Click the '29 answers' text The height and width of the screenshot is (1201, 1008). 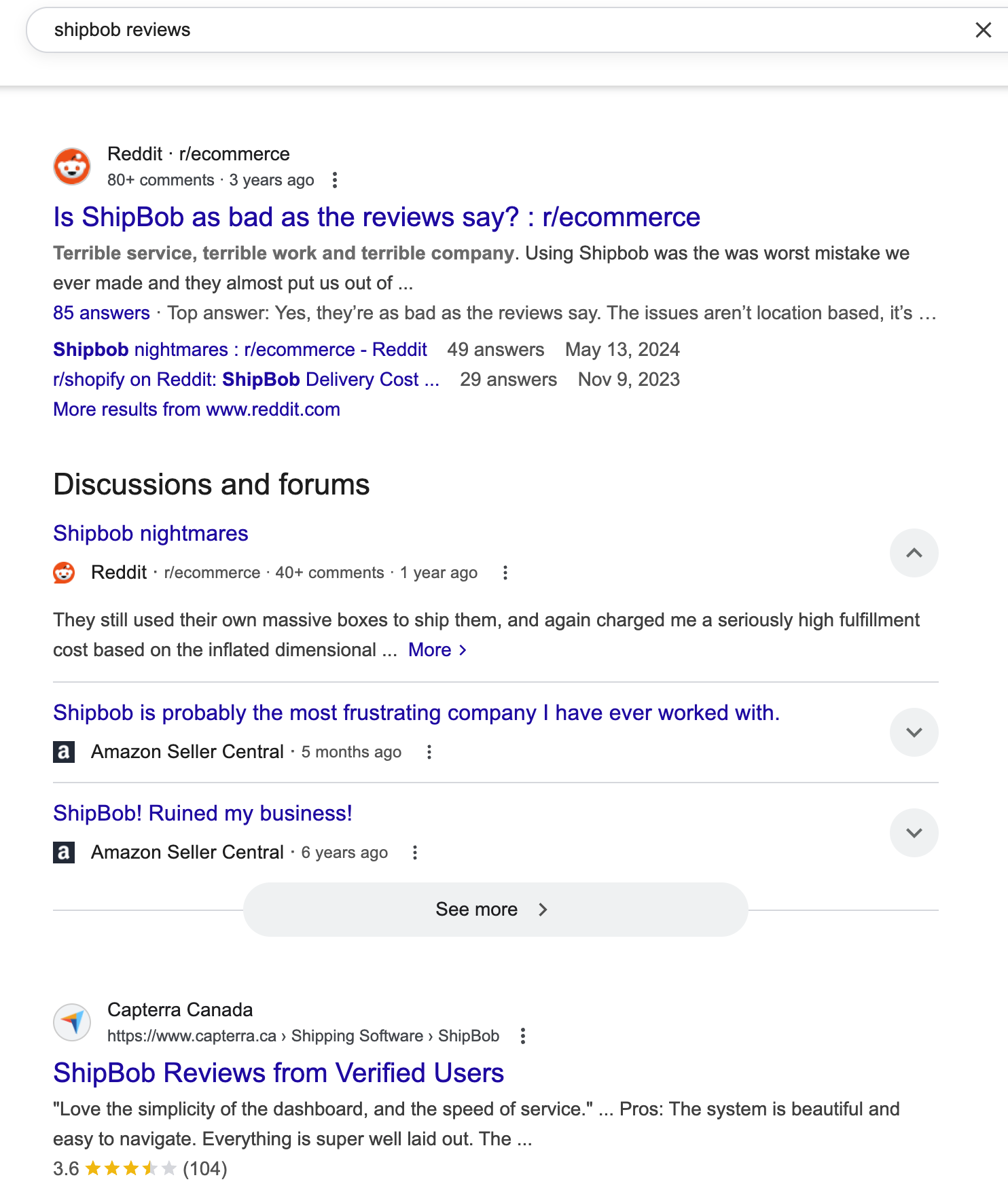click(x=508, y=380)
